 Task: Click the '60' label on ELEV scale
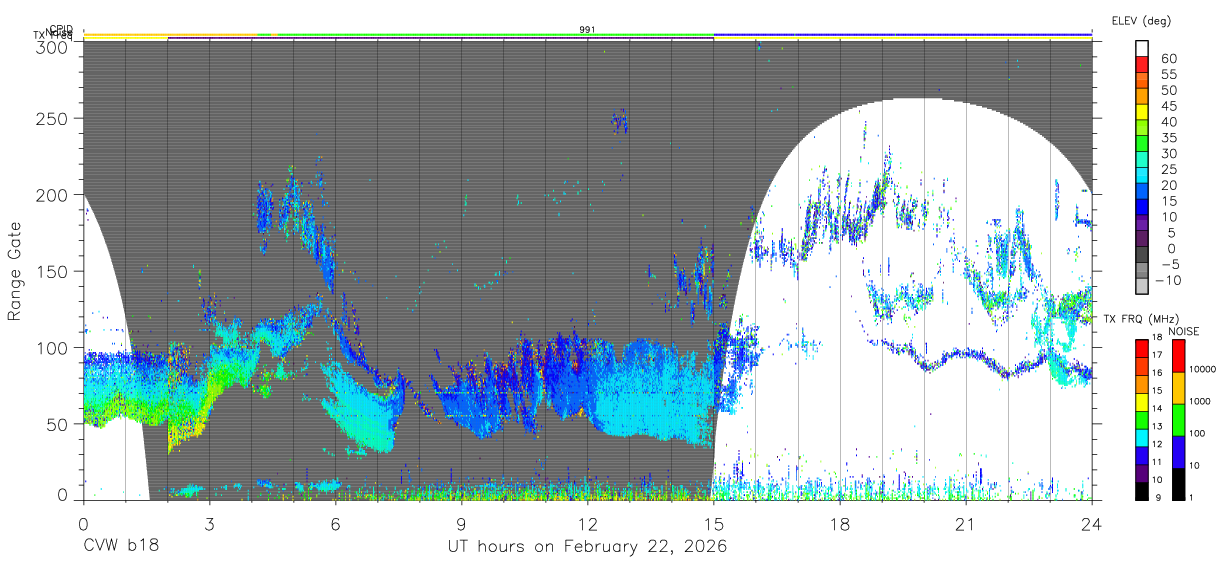(x=1169, y=58)
